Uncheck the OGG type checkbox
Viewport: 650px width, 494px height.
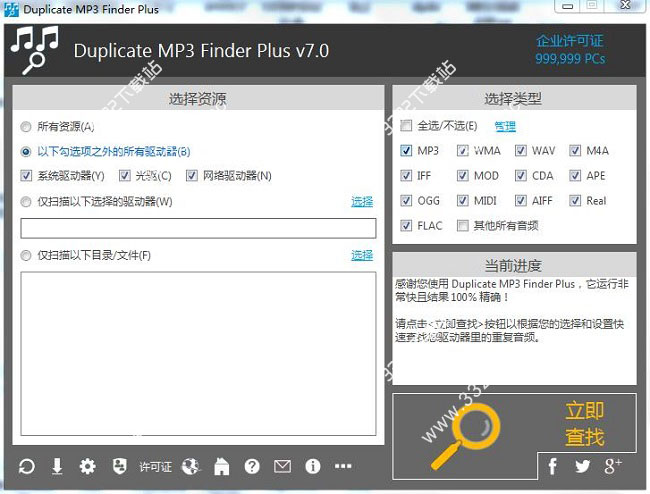(x=406, y=201)
